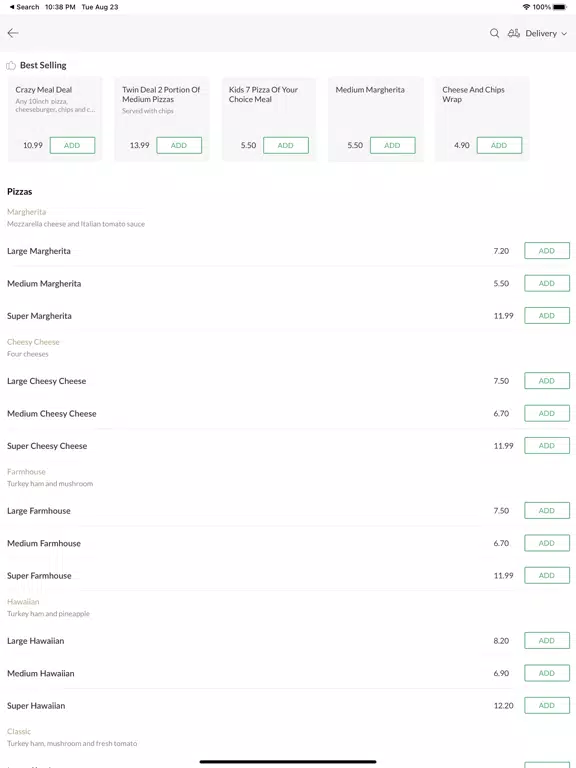
Task: Select the Super Hawaiian name
Action: coord(36,706)
